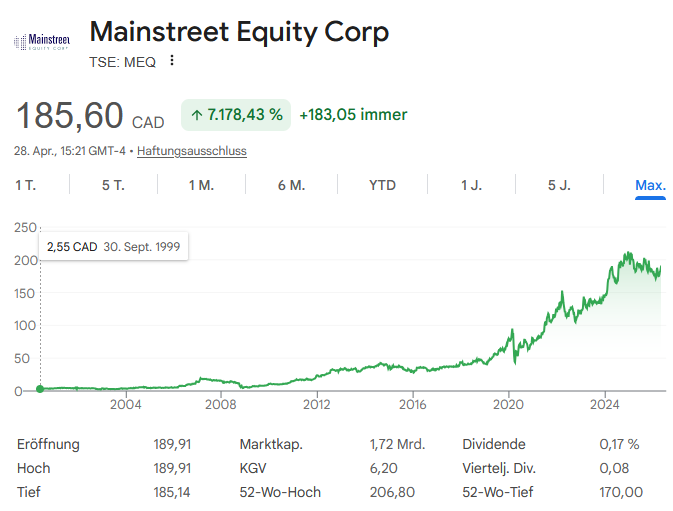Click the Mainstreet Equity Corp title
The image size is (673, 511).
pos(239,31)
